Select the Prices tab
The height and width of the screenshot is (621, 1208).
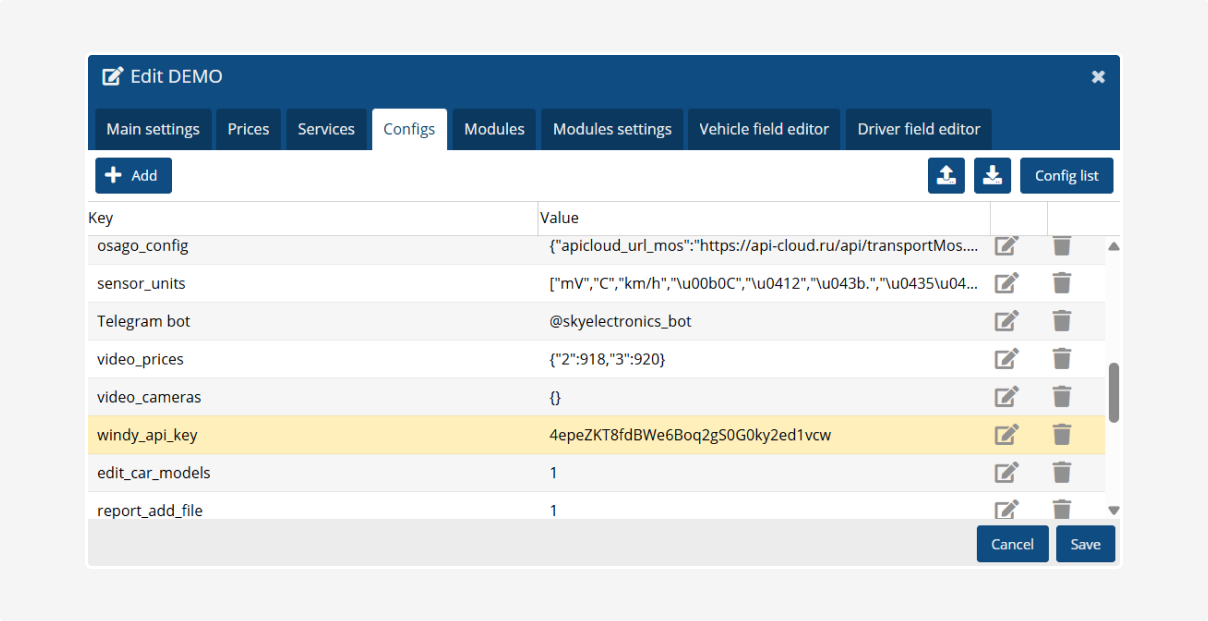click(x=248, y=129)
